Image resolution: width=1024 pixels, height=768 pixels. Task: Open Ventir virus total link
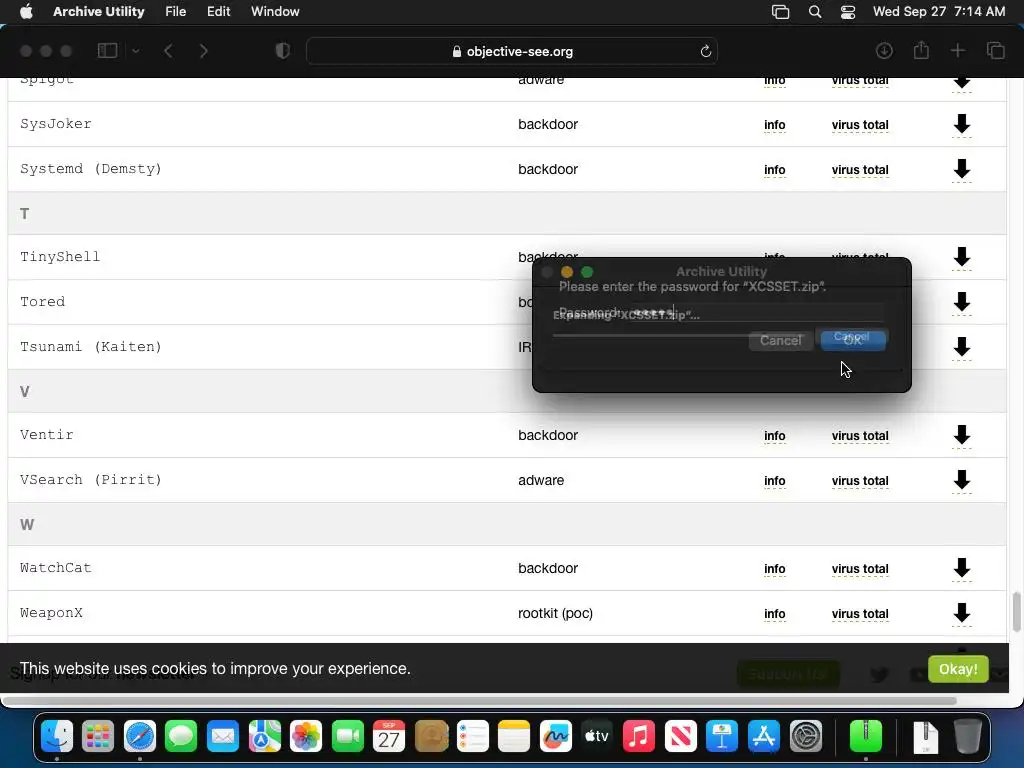[x=860, y=436]
